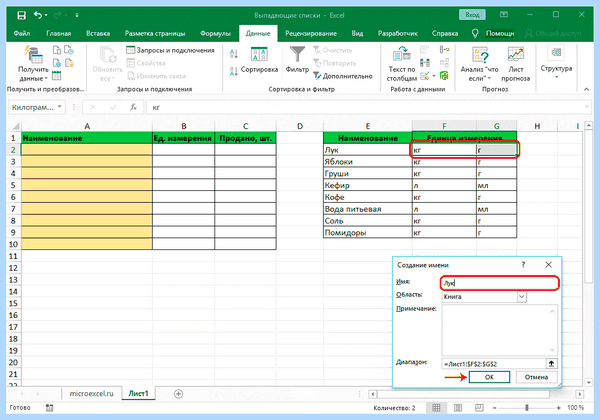
Task: Click the horizontal scrollbar right arrow
Action: coord(580,394)
